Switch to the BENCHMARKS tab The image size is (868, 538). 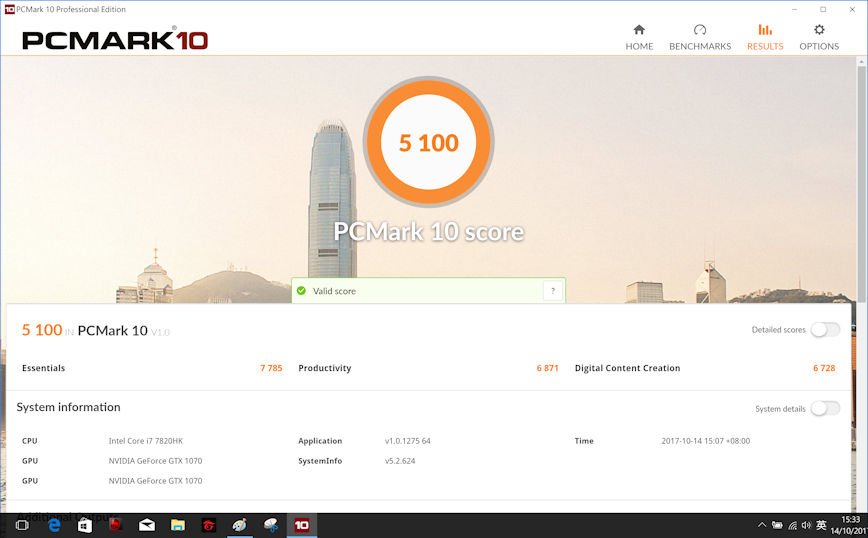(x=700, y=38)
